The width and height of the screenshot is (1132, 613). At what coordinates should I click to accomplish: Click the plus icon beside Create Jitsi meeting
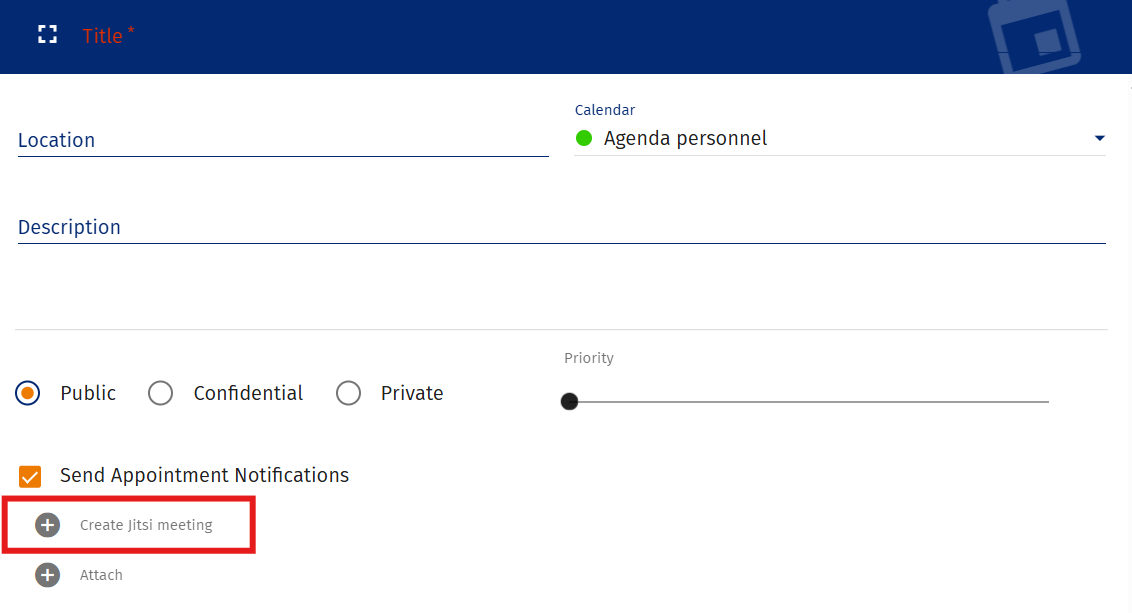point(48,525)
